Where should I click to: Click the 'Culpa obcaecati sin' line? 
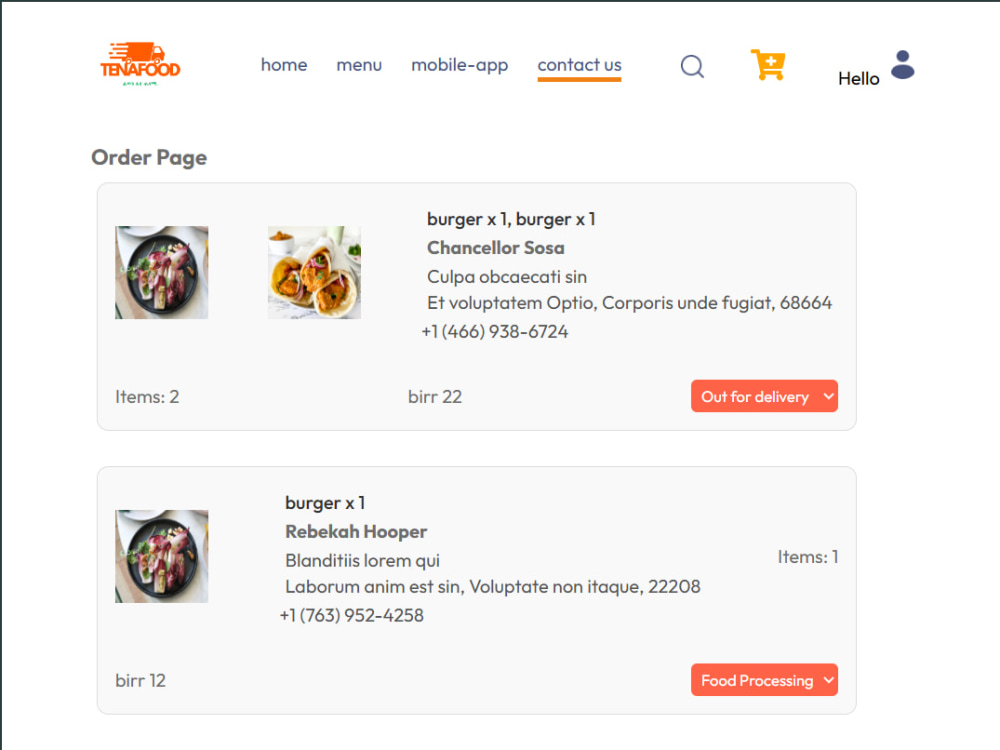[506, 277]
